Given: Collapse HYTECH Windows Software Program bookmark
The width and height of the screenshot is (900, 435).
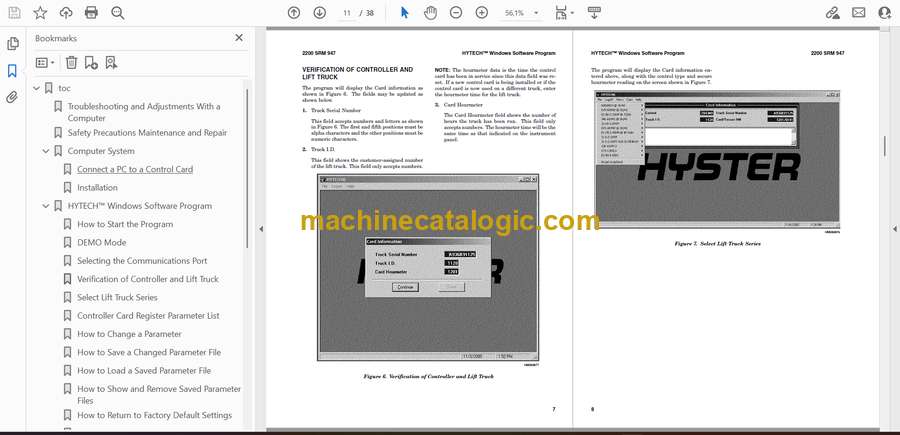Looking at the screenshot, I should [x=46, y=206].
